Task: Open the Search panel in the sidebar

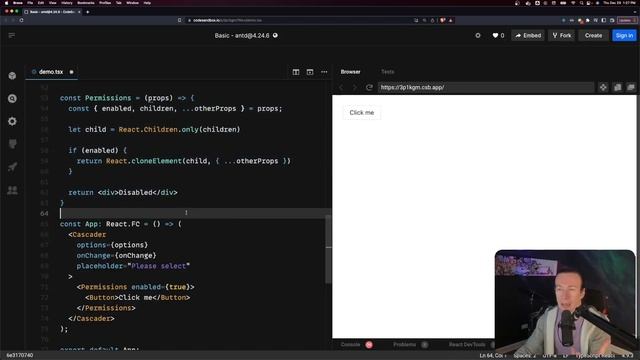Action: point(12,99)
